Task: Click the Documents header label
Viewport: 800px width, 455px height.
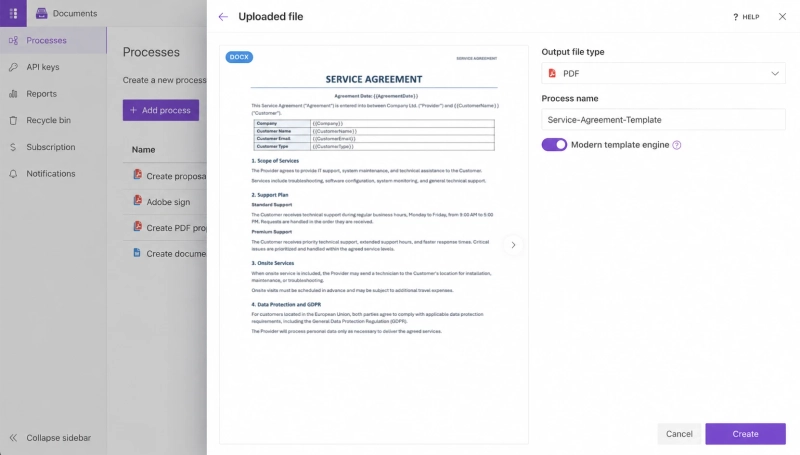Action: [x=75, y=13]
